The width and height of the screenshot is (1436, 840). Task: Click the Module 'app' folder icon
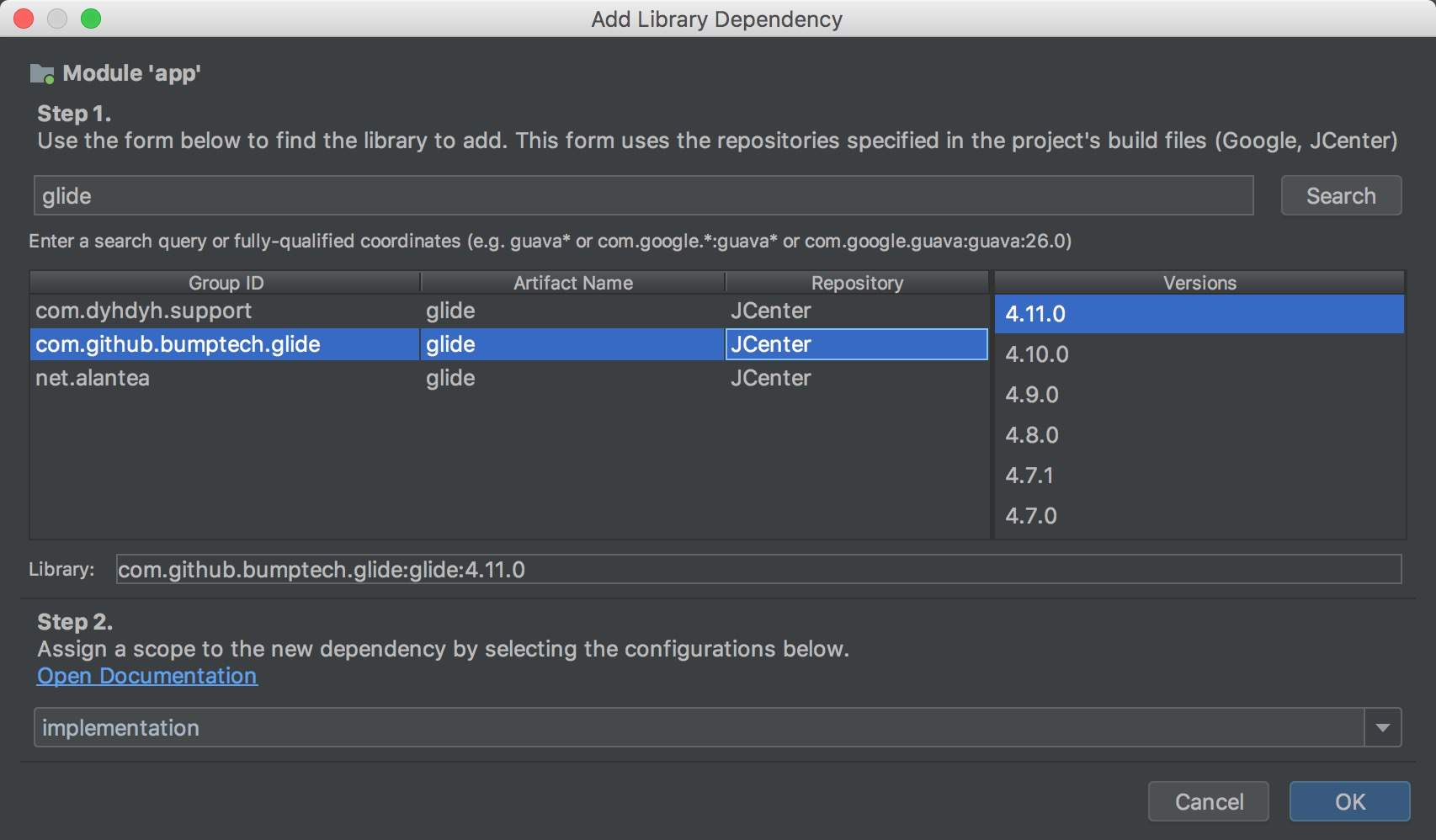(x=42, y=74)
